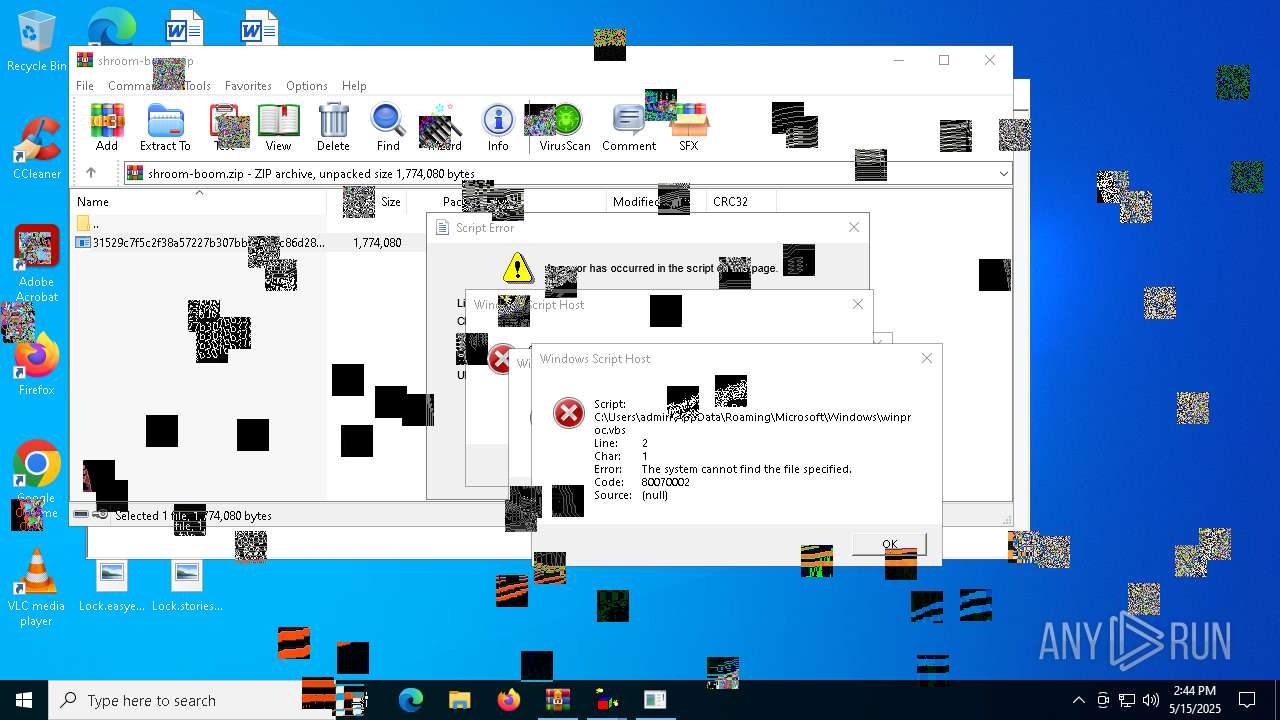
Task: Go up one folder with the arrow
Action: 91,173
